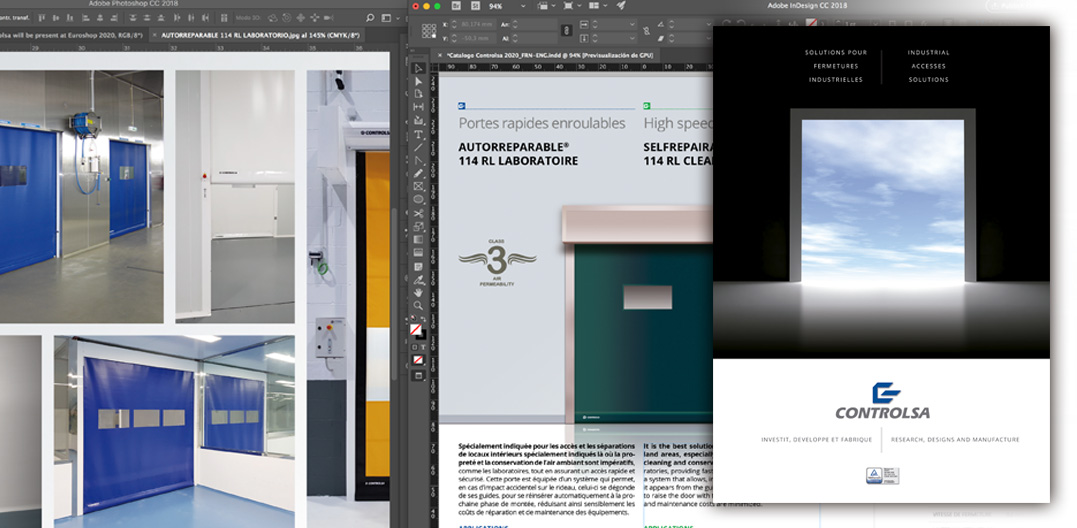
Task: Select the InDesign Pencil tool
Action: point(418,173)
